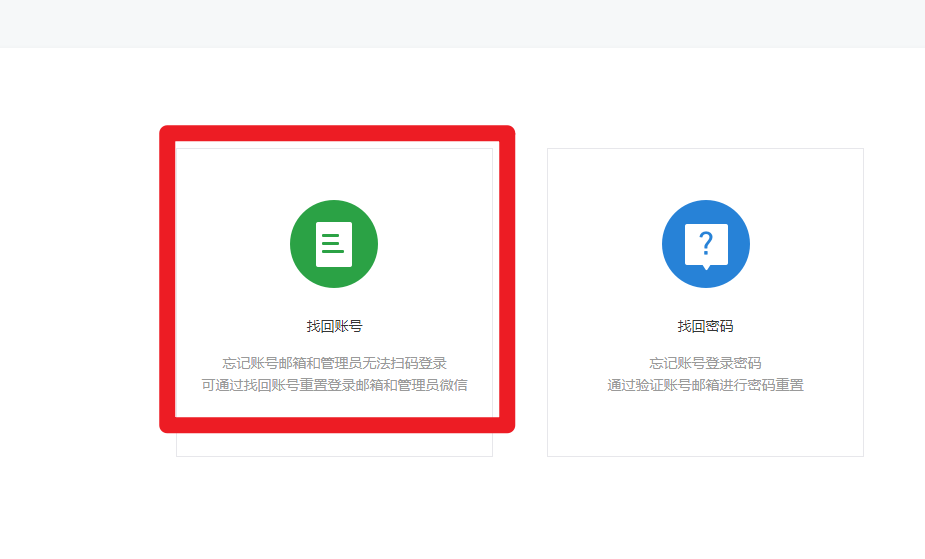Click text 可通过找回账号重置登录邮箱和管理员微信
This screenshot has height=559, width=925.
click(334, 385)
